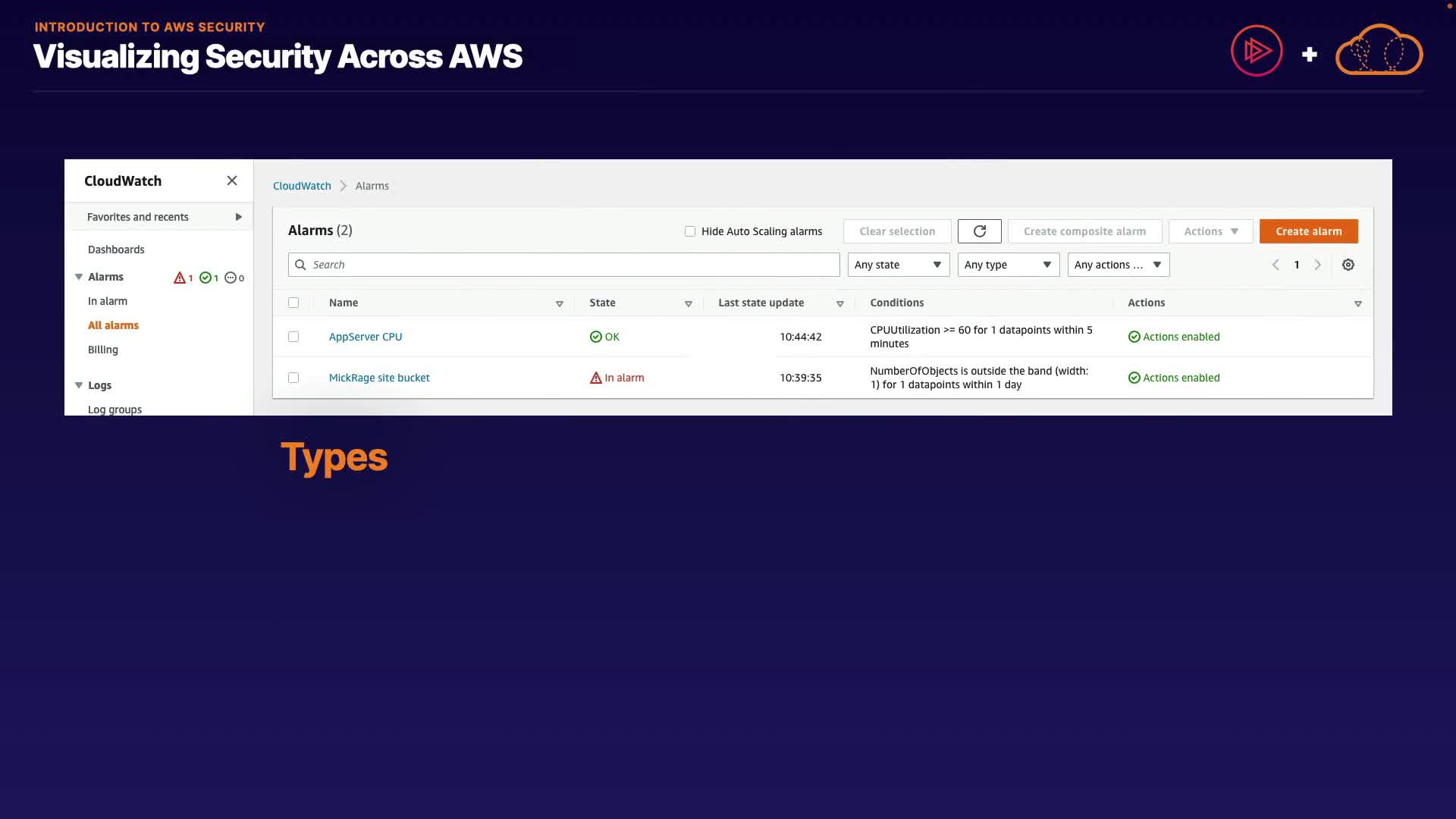This screenshot has width=1456, height=819.
Task: Open Dashboards in the sidebar
Action: 116,249
